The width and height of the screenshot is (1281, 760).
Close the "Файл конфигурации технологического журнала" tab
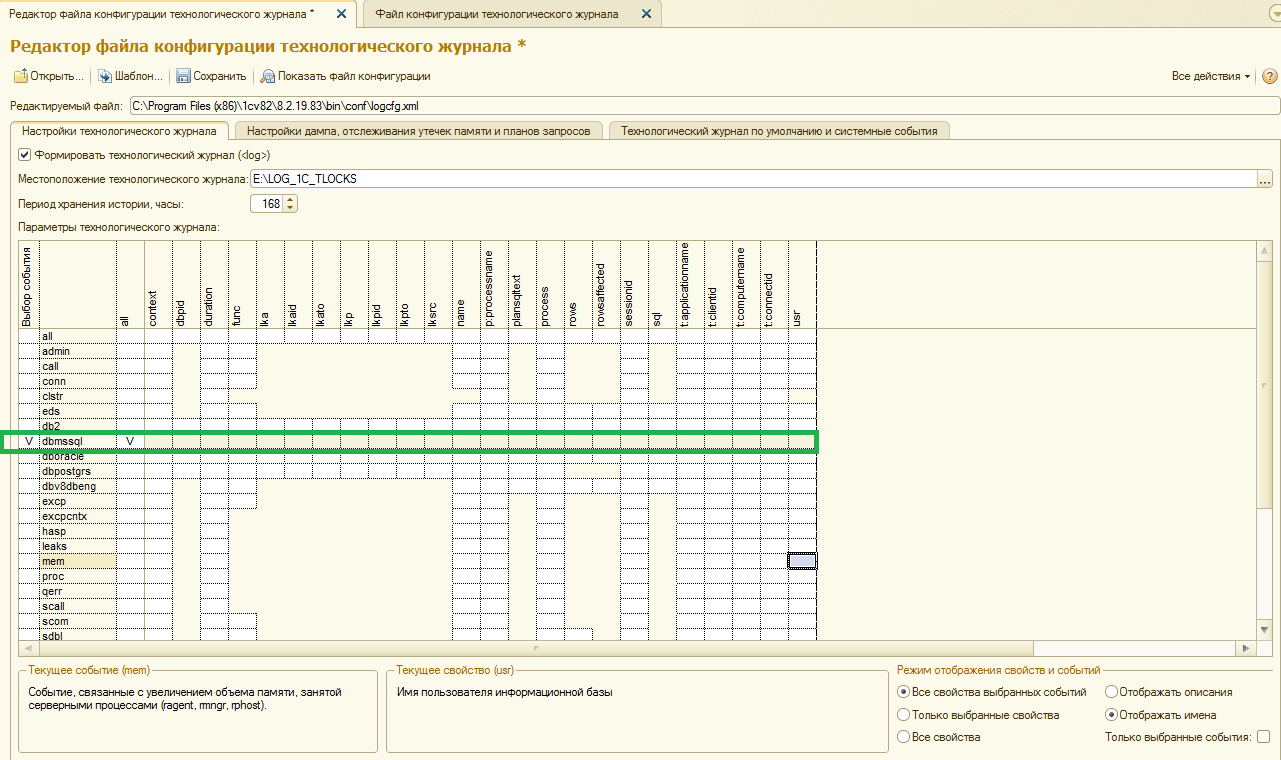click(645, 14)
